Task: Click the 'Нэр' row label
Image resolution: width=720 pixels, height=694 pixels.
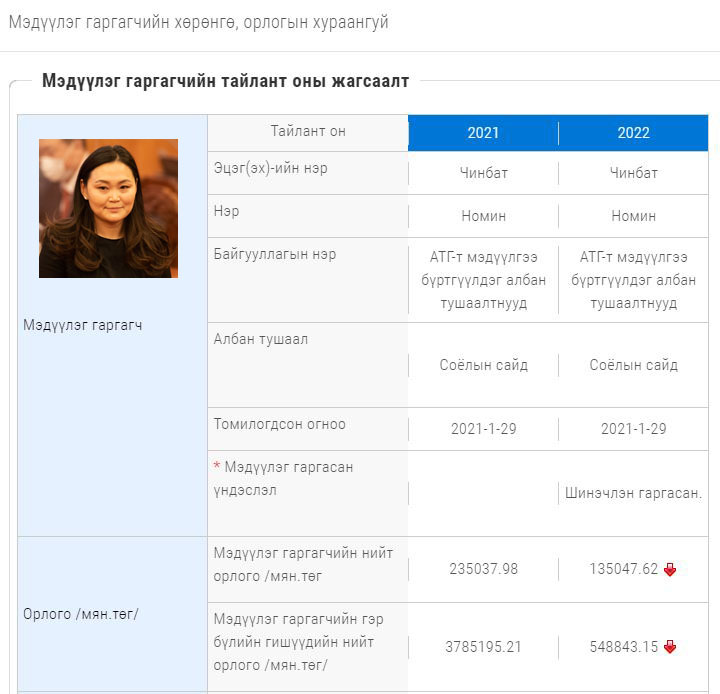Action: 226,211
